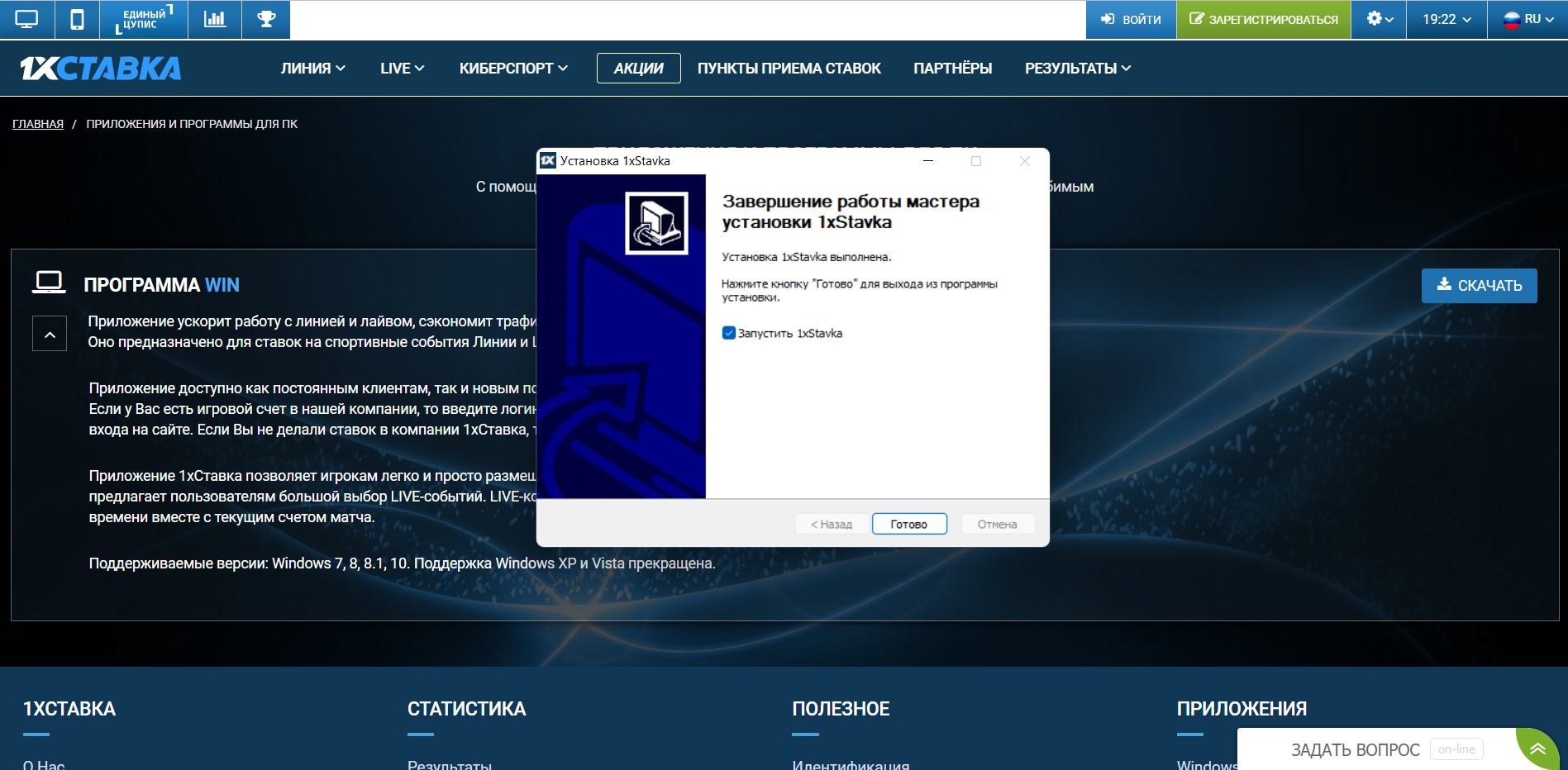Expand the ЛИНИЯ menu
The image size is (1568, 770).
(x=312, y=69)
